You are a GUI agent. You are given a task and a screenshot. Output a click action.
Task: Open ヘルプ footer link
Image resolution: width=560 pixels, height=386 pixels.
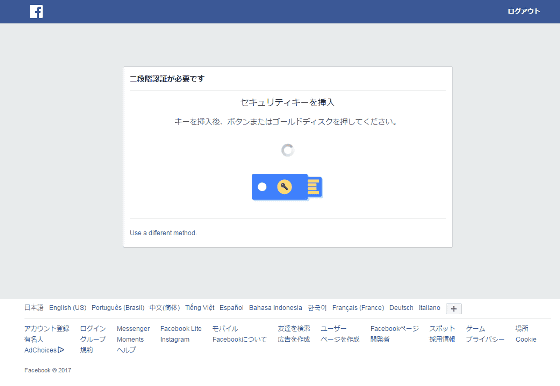(x=126, y=350)
